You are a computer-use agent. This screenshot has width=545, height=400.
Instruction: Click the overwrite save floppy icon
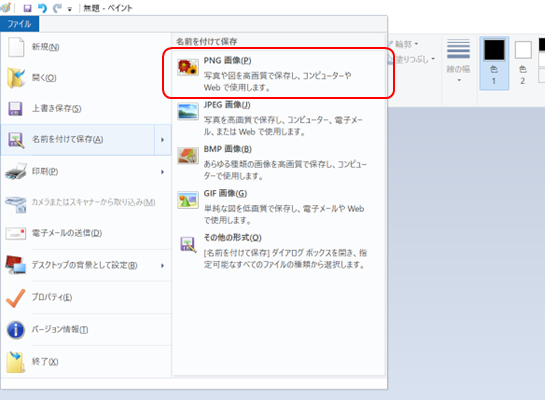[15, 109]
